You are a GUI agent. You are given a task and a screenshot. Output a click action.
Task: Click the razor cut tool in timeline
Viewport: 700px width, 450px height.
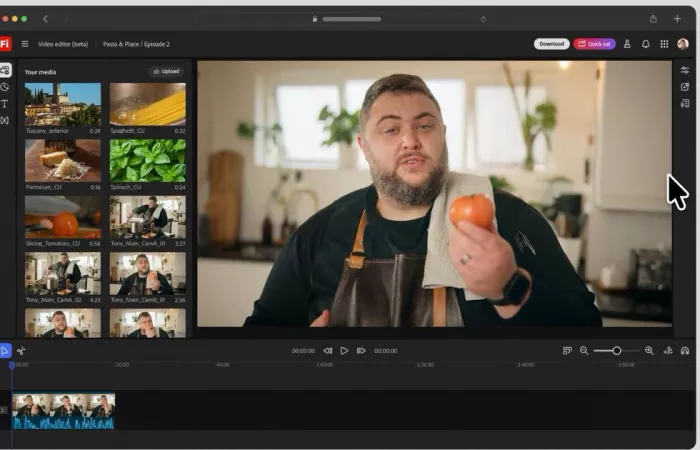tap(21, 351)
